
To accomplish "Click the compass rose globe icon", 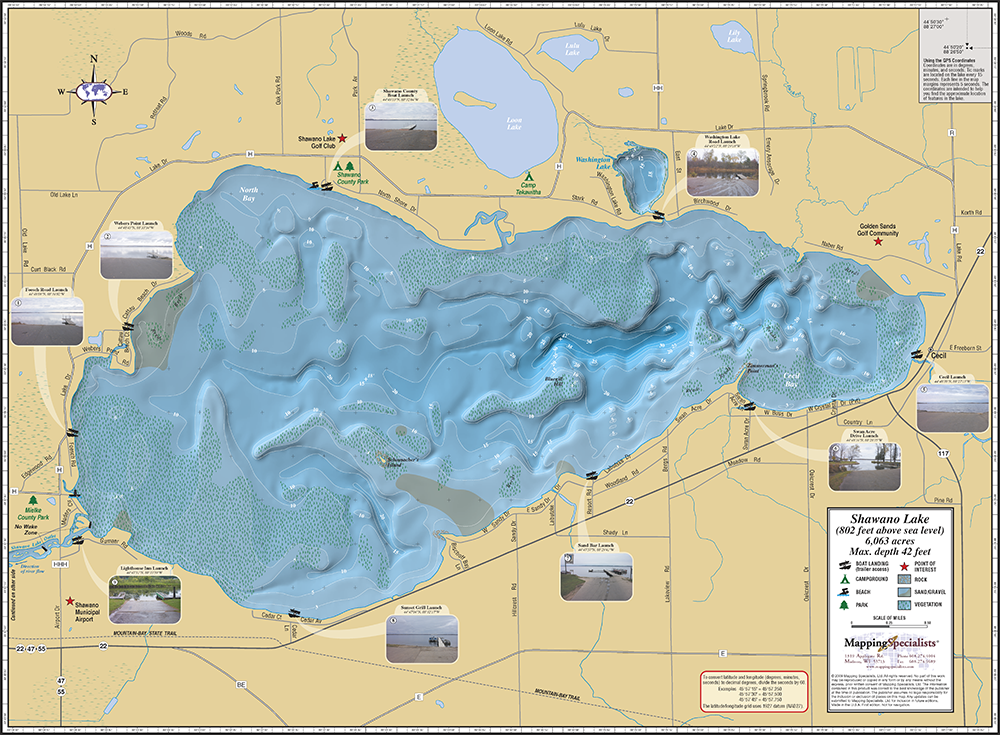I will pos(94,91).
